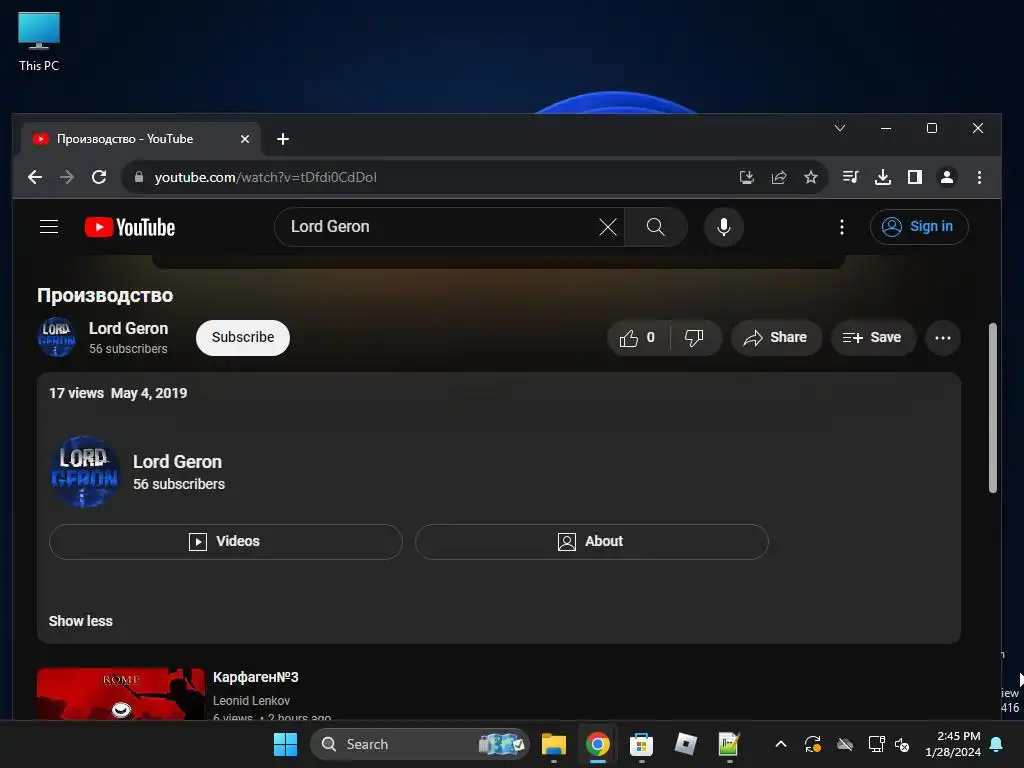Subscribe to Lord Geron
1024x768 pixels.
click(243, 338)
